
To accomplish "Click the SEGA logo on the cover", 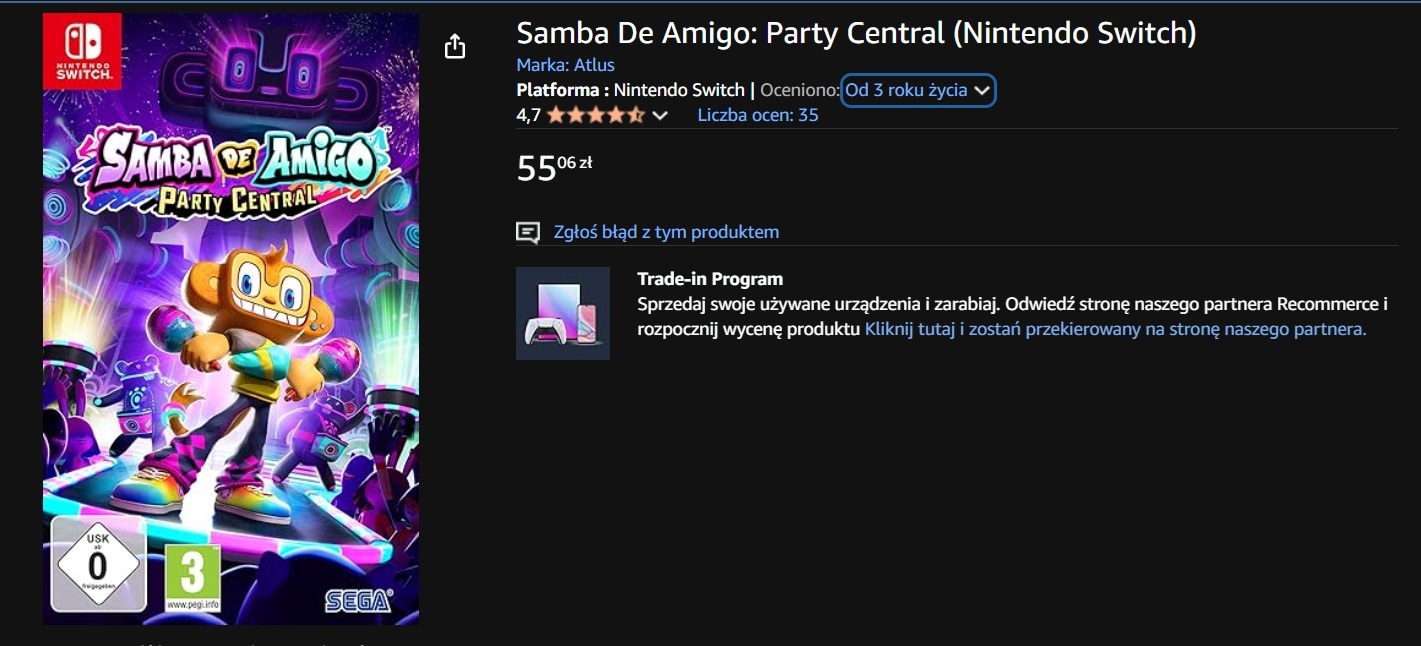I will (x=358, y=601).
